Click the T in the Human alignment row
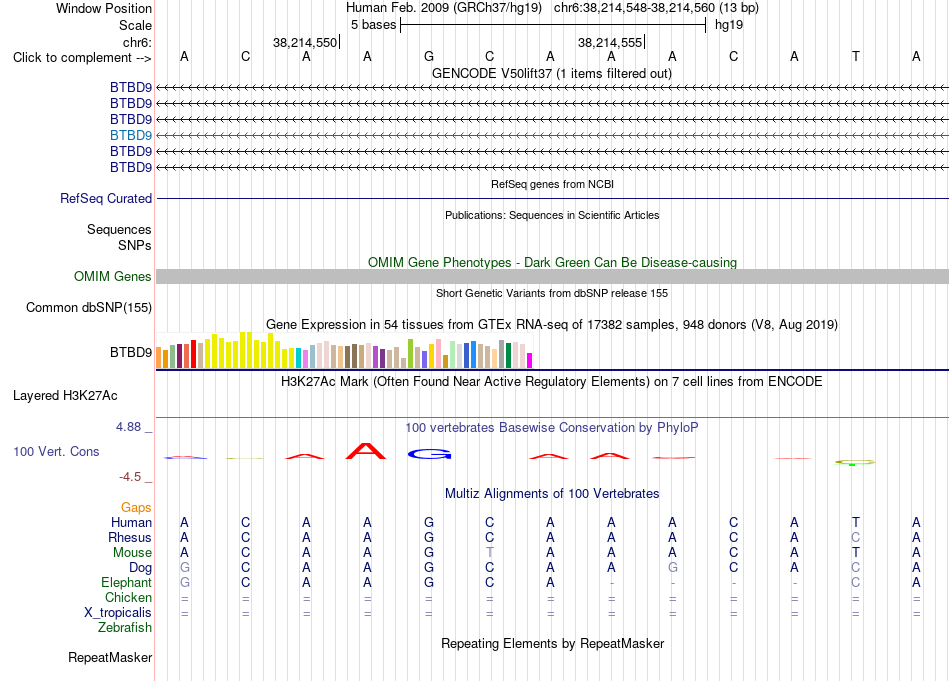Image resolution: width=950 pixels, height=681 pixels. coord(855,522)
